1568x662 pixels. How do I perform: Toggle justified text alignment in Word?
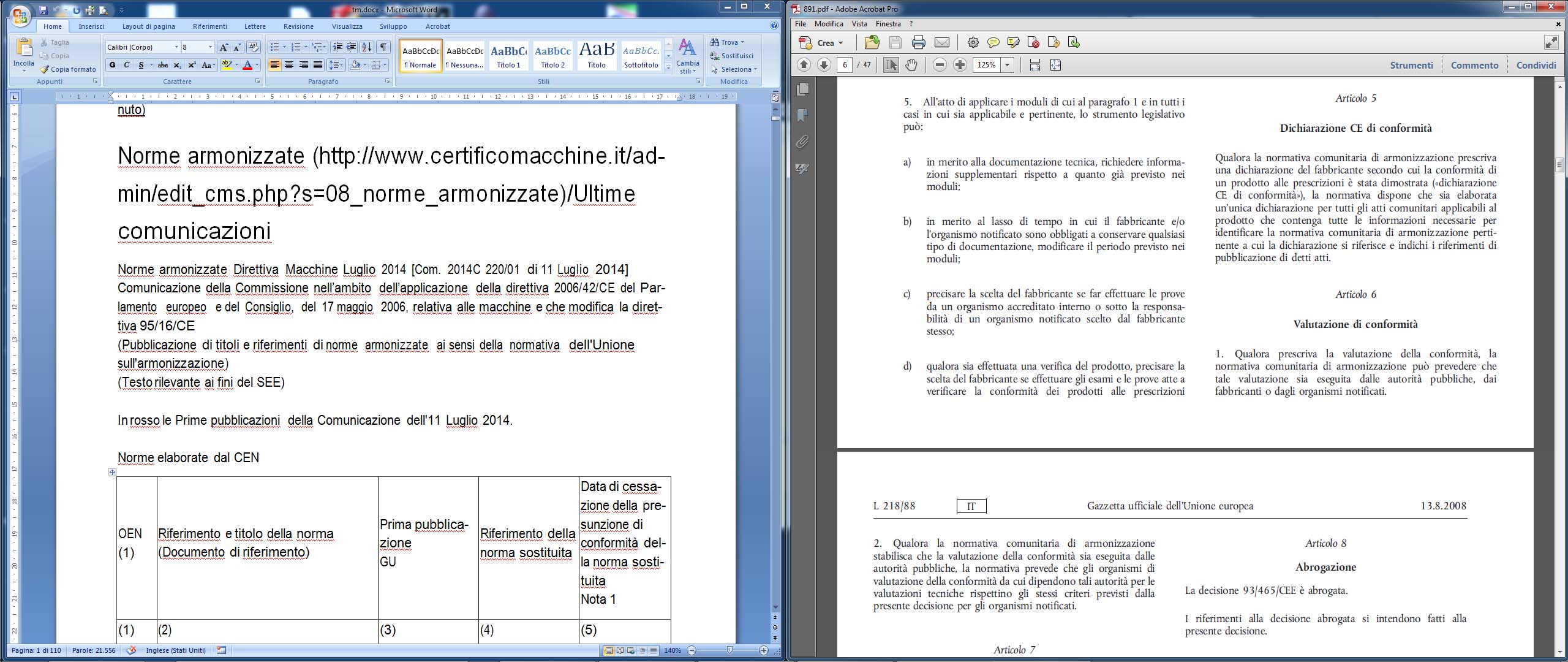[317, 65]
